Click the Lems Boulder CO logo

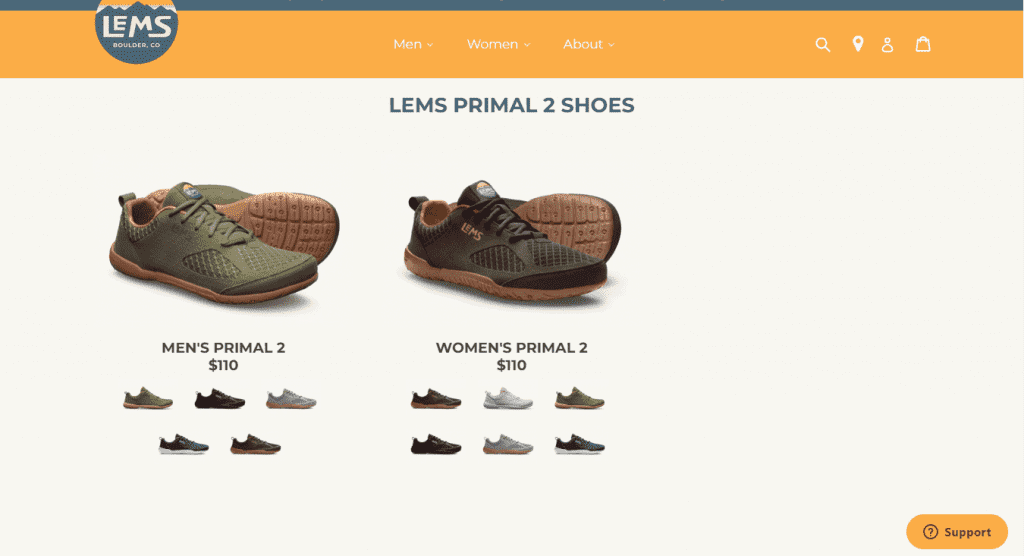136,29
